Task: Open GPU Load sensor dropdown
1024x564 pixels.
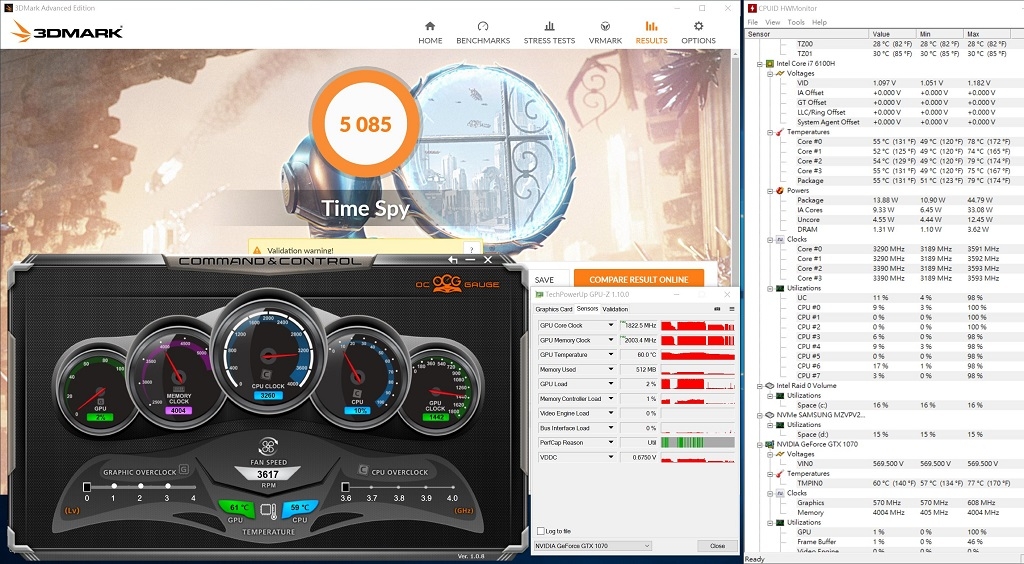Action: point(611,384)
